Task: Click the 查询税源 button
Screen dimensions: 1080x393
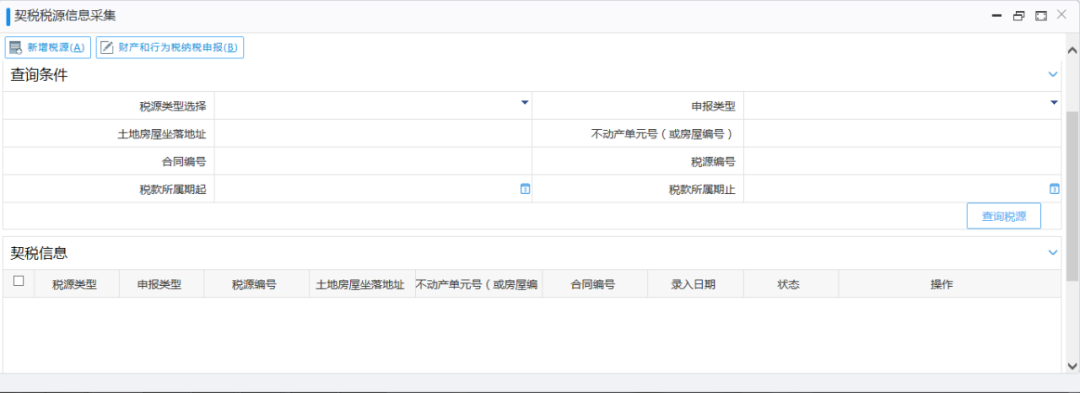Action: [x=1004, y=216]
